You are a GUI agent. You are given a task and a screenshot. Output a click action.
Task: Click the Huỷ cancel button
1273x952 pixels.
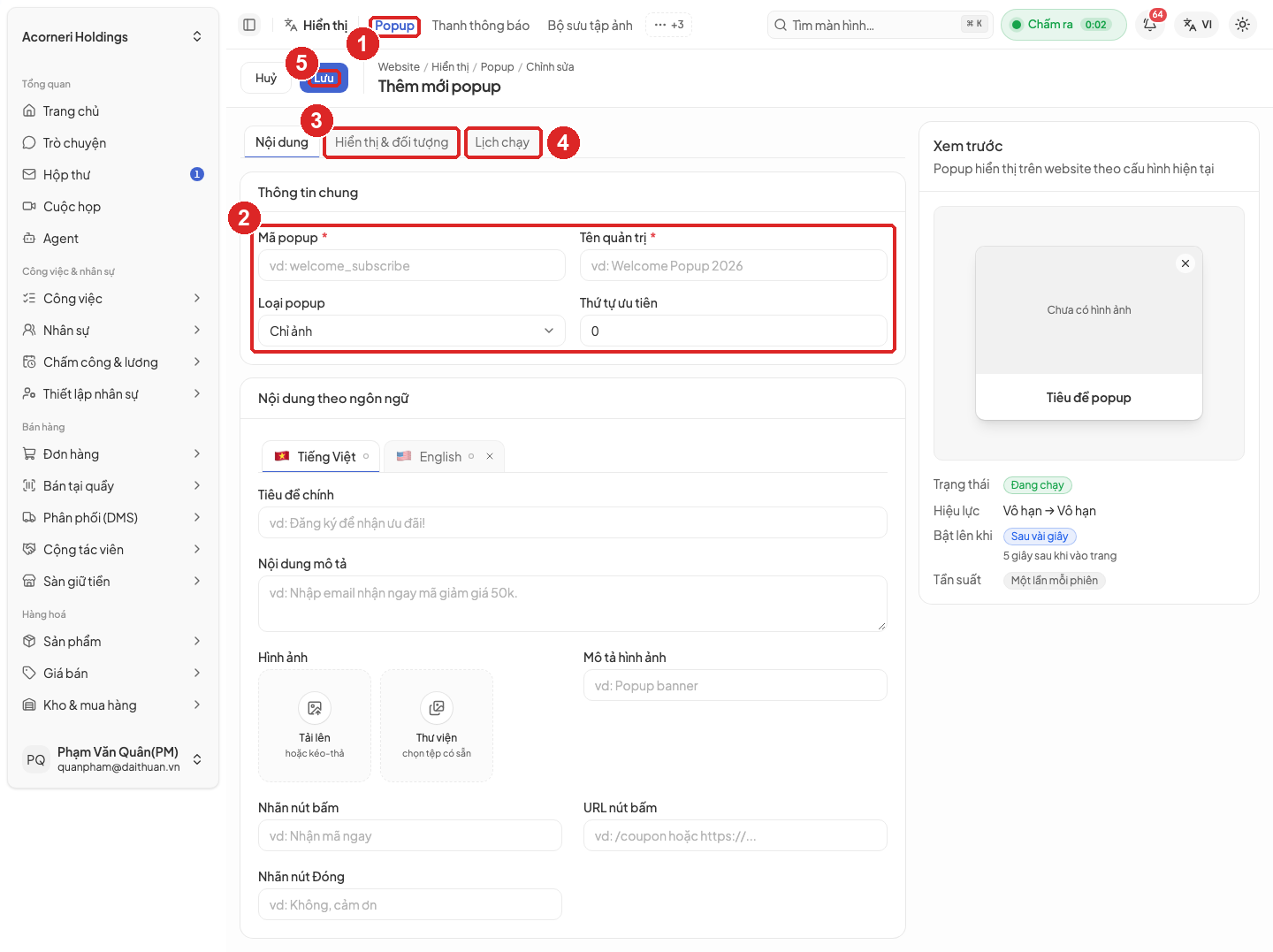pos(266,78)
